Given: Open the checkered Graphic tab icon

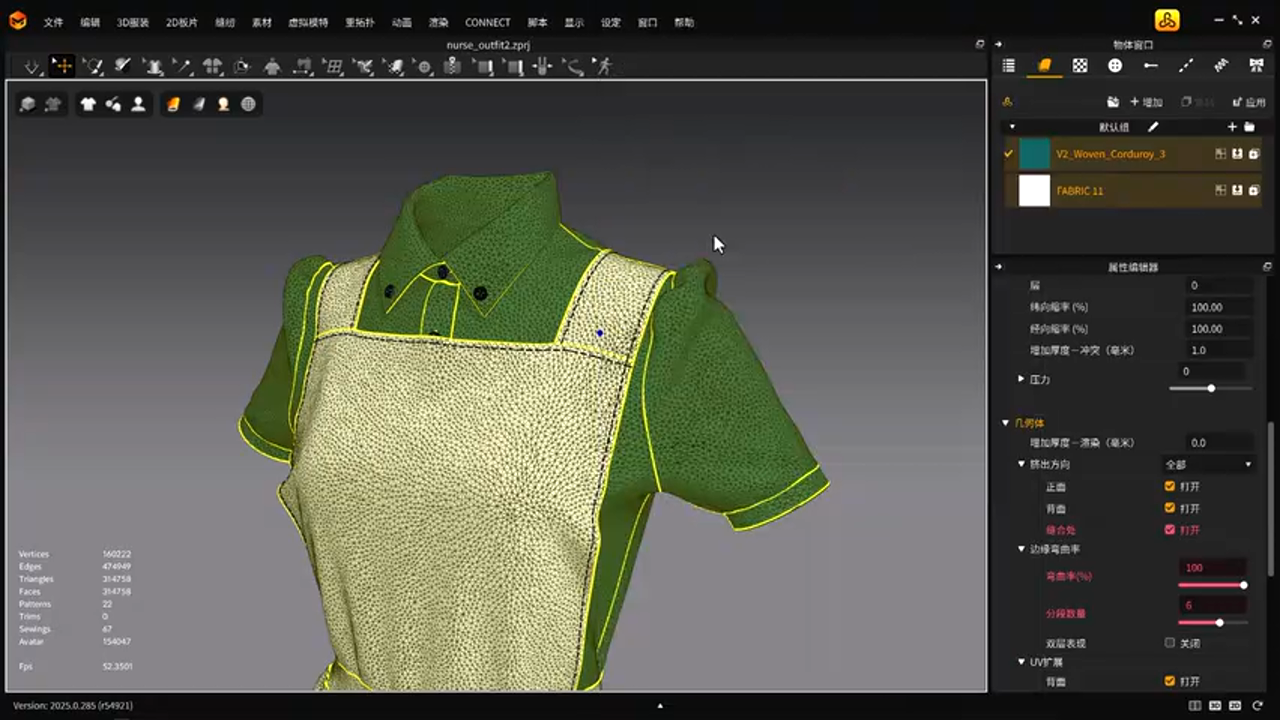Looking at the screenshot, I should (x=1080, y=66).
